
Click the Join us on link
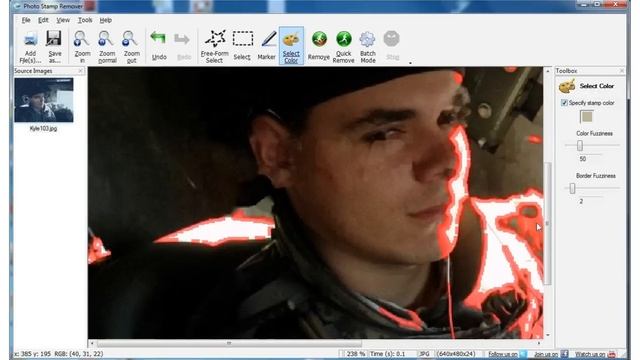pos(546,354)
